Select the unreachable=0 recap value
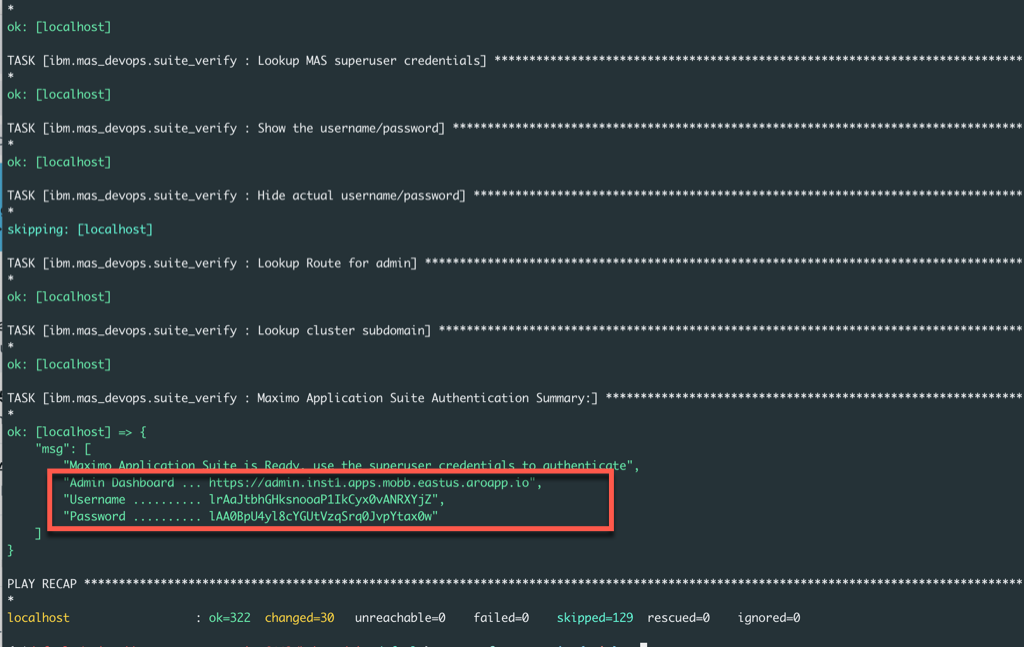This screenshot has width=1024, height=647. (399, 618)
